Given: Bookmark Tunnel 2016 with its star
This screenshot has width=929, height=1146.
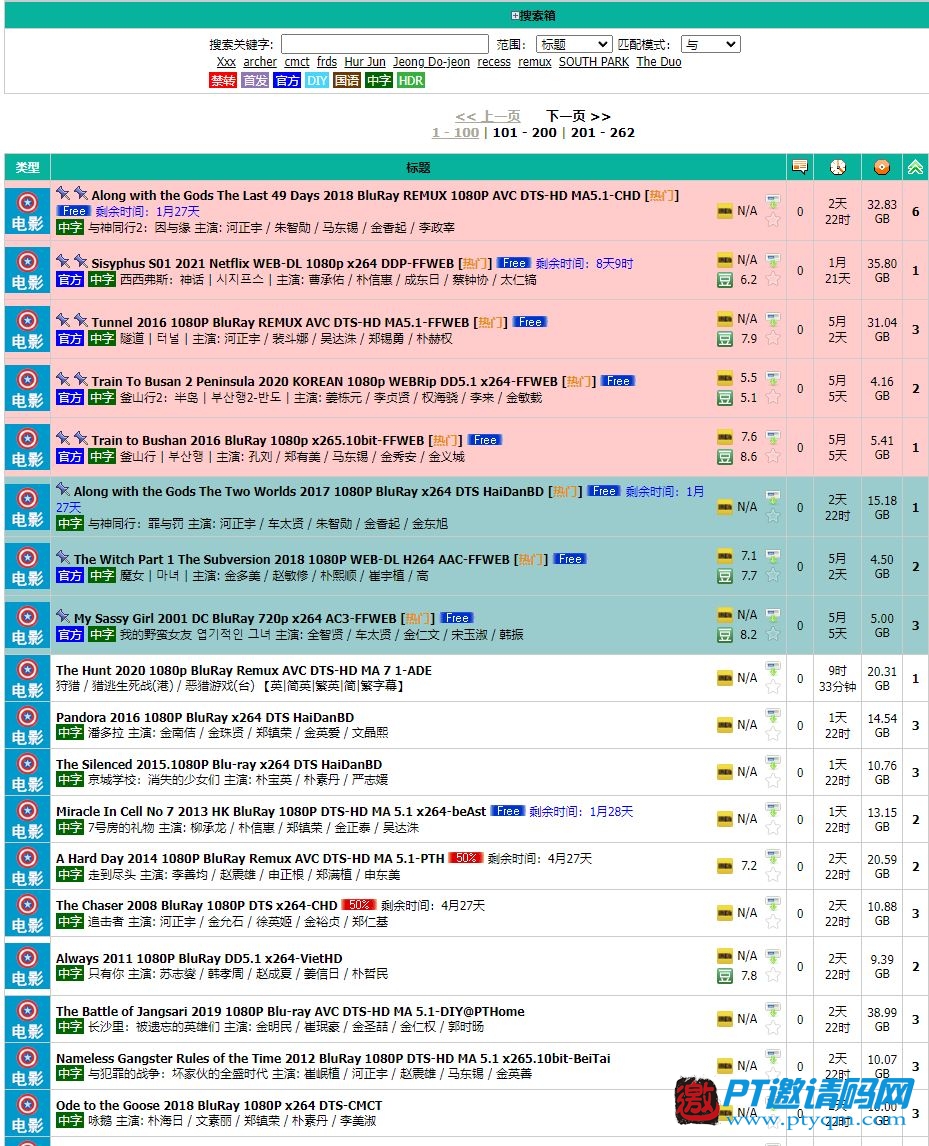Looking at the screenshot, I should tap(773, 338).
